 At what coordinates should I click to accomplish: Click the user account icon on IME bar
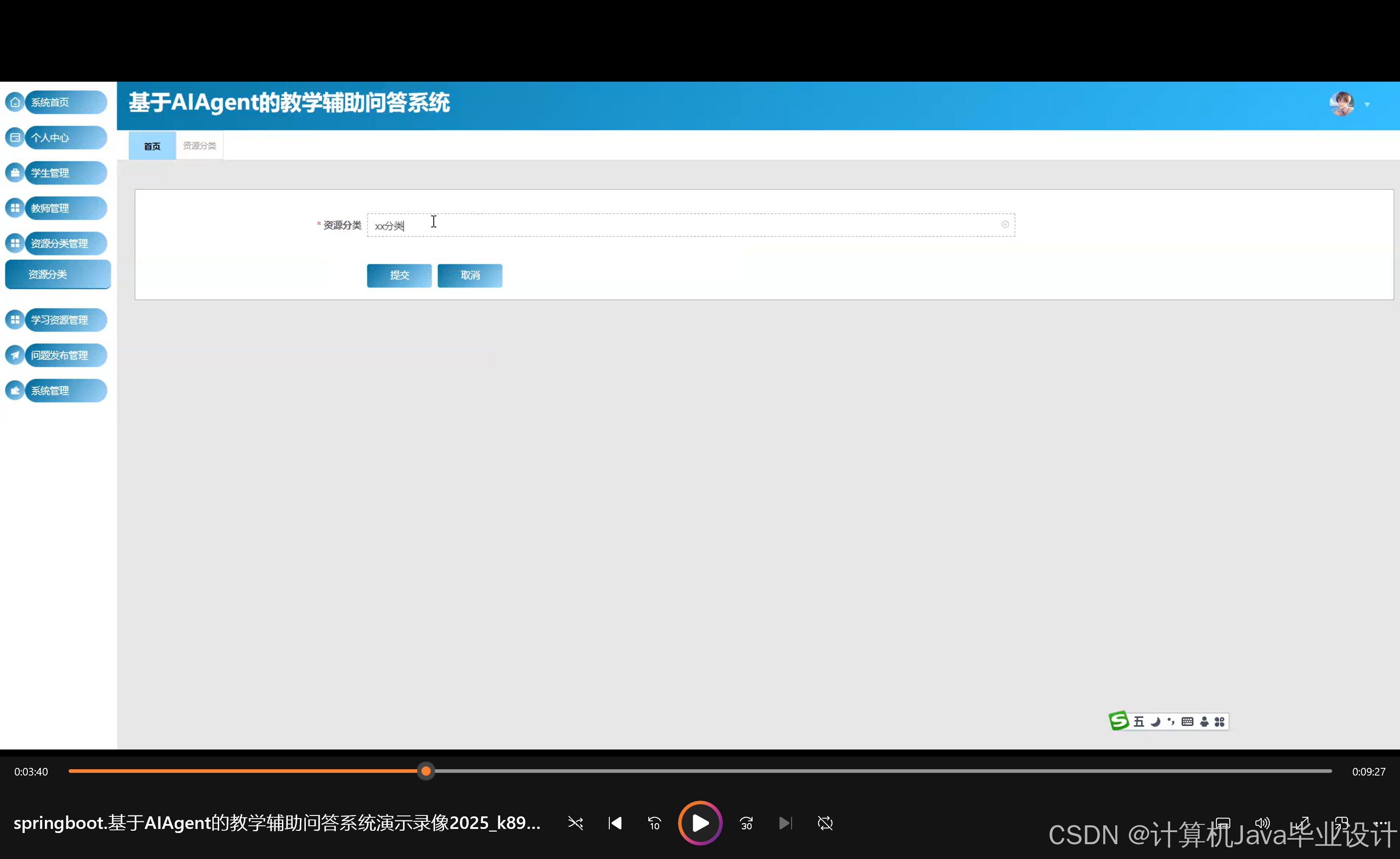1204,722
